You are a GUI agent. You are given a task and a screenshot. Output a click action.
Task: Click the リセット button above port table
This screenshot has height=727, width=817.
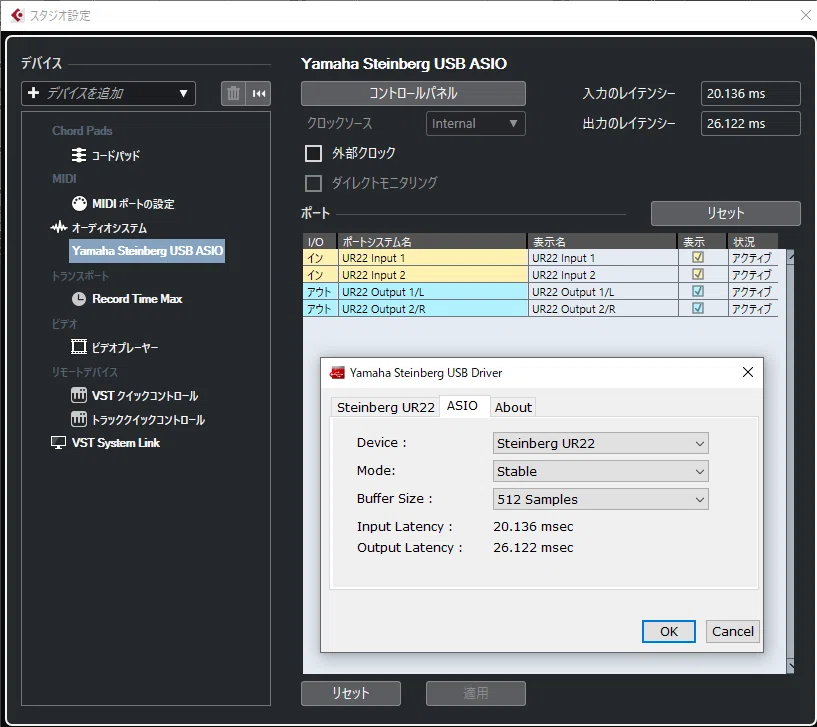(725, 213)
